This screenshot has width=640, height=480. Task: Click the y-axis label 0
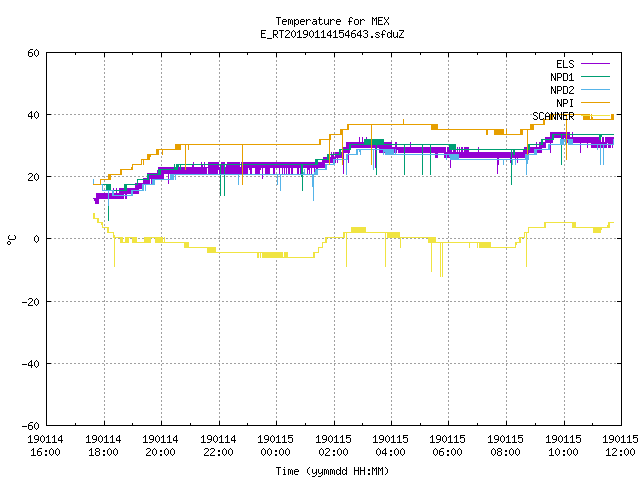coord(36,239)
